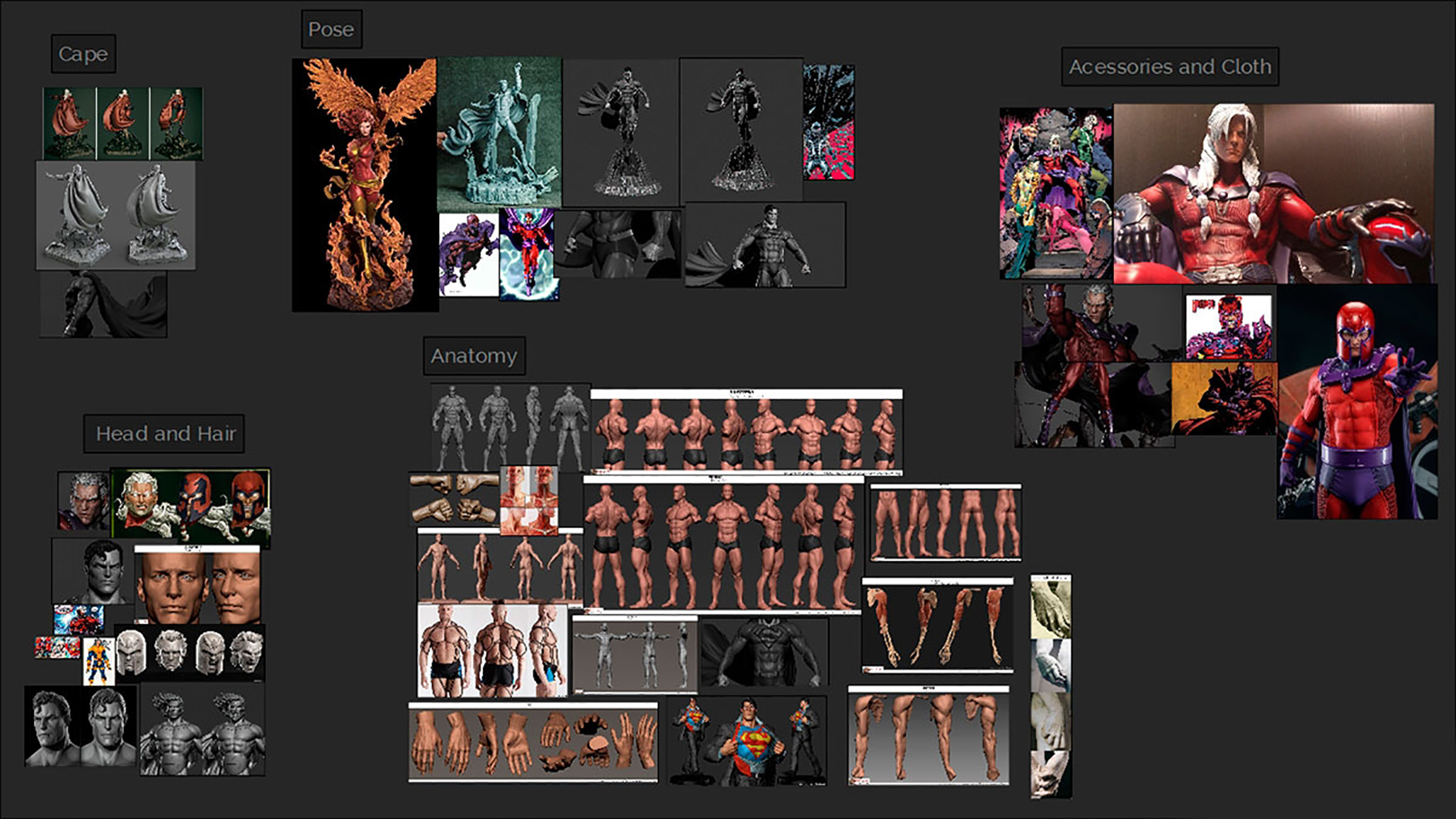Screen dimensions: 1456x819
Task: Click the Head and Hair label
Action: [x=164, y=433]
